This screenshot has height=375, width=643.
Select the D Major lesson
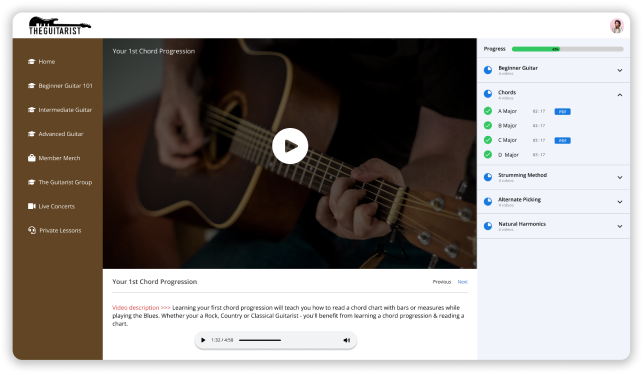[x=508, y=155]
